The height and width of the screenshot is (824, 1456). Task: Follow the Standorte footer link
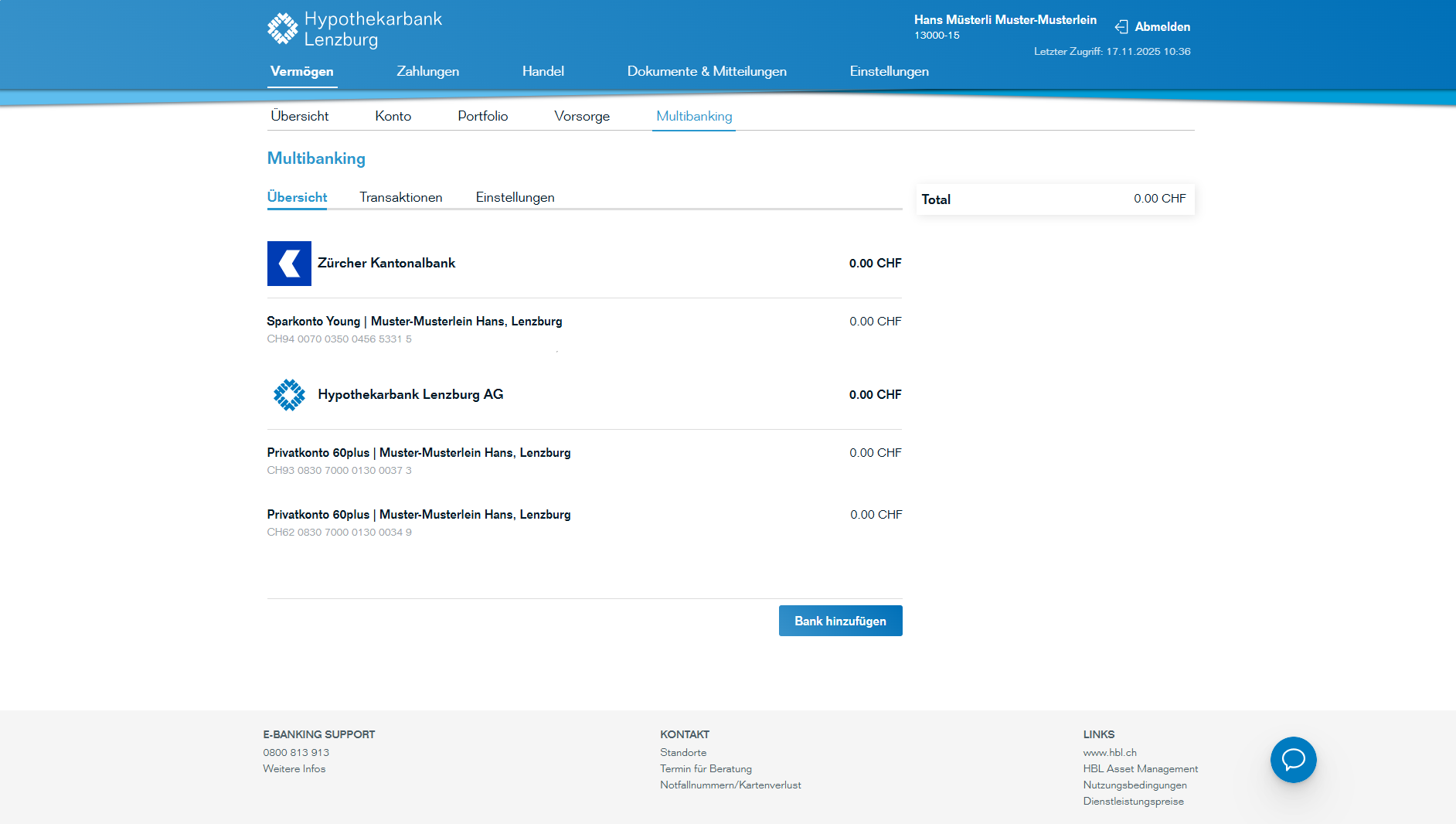tap(682, 752)
